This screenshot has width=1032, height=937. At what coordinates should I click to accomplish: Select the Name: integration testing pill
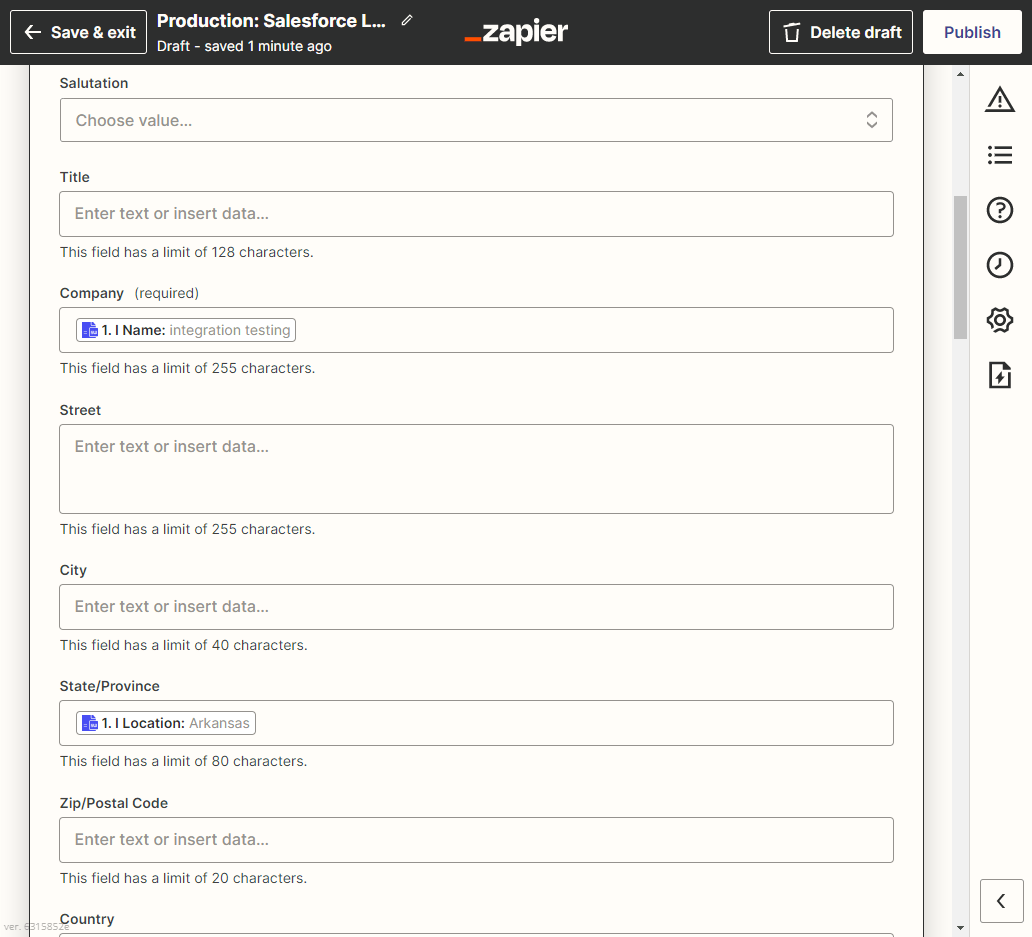tap(186, 330)
